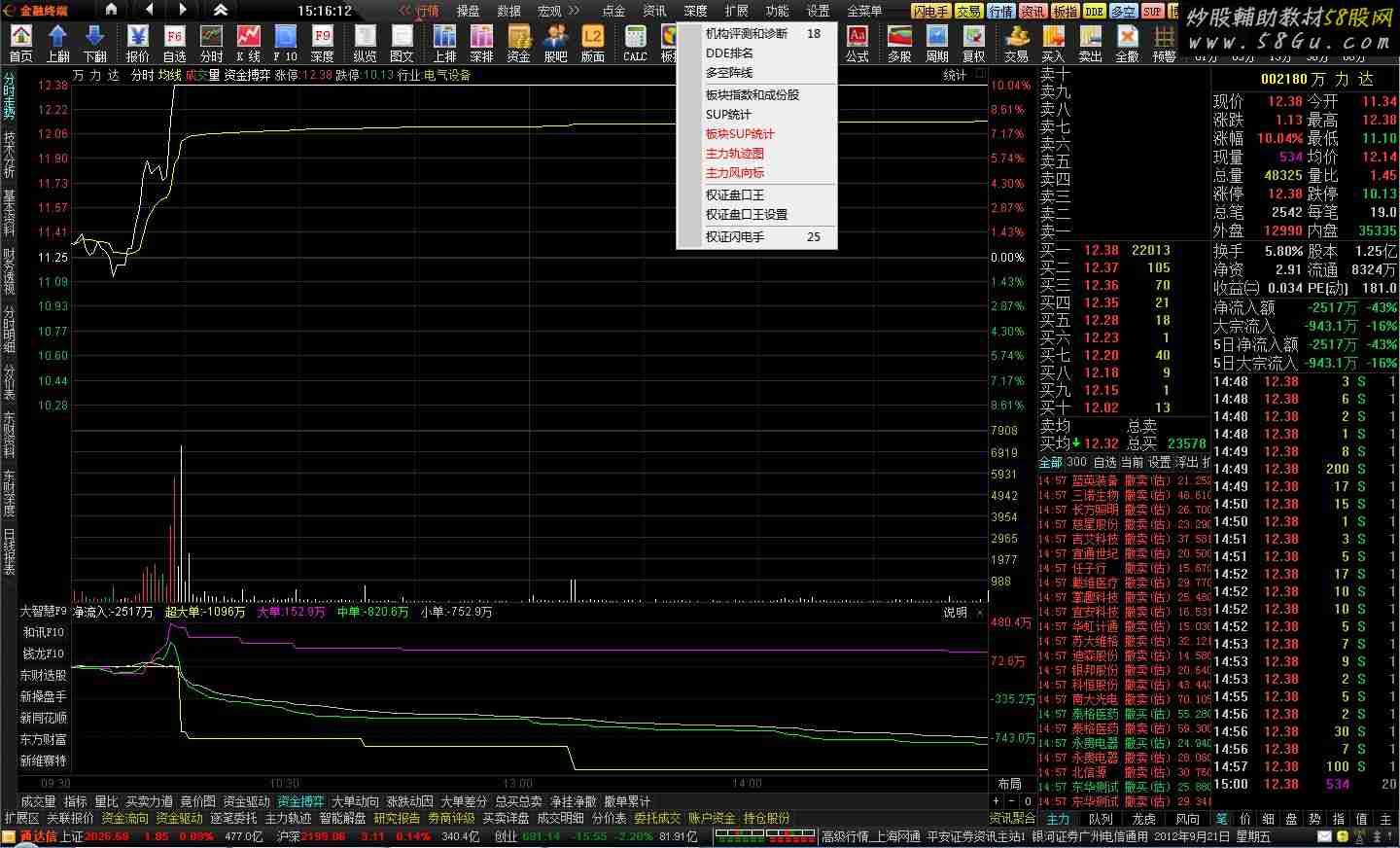This screenshot has width=1400, height=848.
Task: Click the back arrow in title bar
Action: click(149, 10)
